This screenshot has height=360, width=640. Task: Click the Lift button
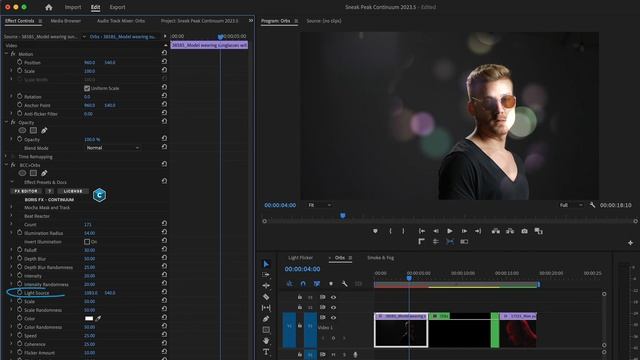(x=496, y=231)
